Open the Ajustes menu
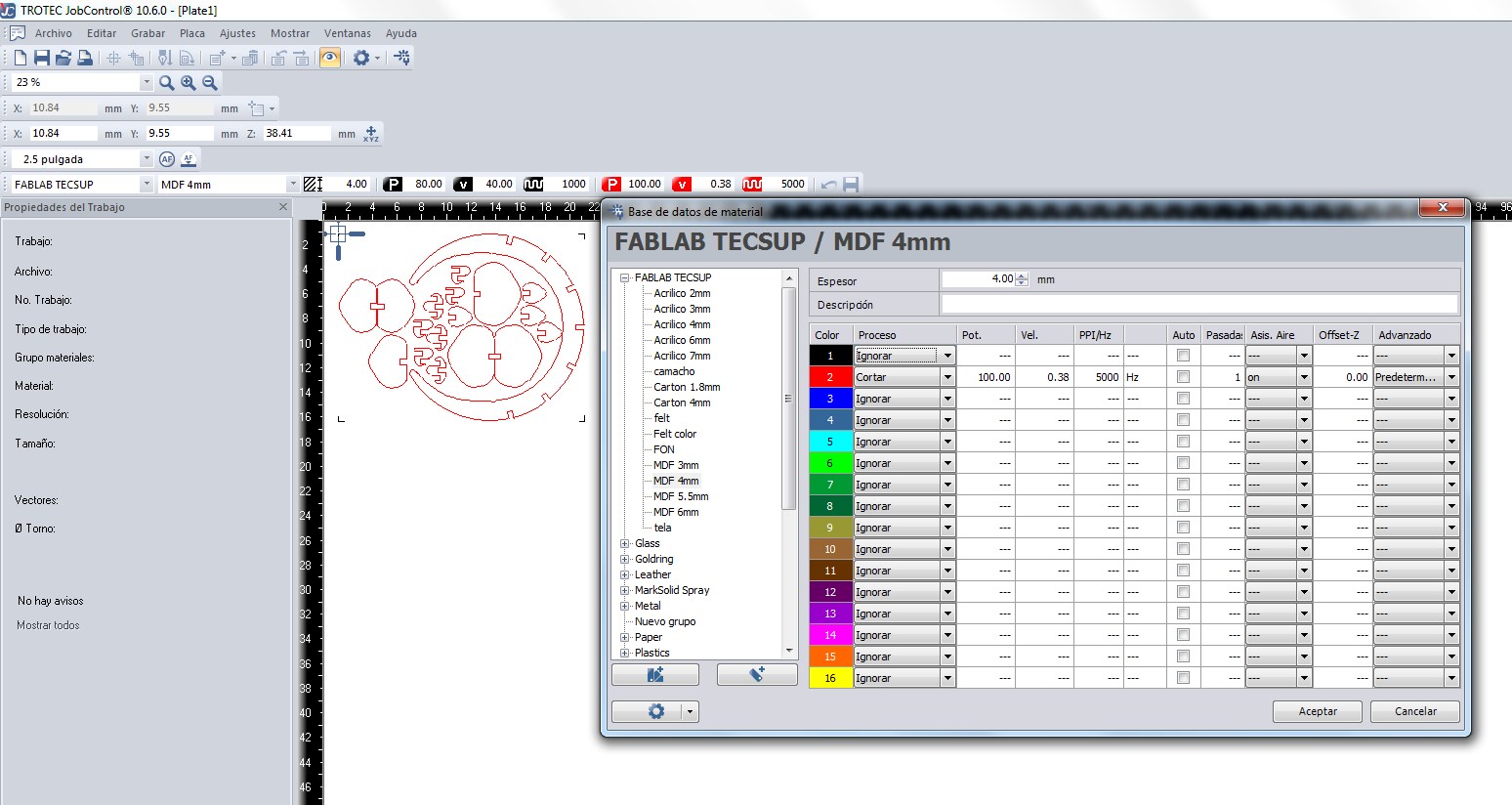Image resolution: width=1512 pixels, height=805 pixels. [x=237, y=33]
